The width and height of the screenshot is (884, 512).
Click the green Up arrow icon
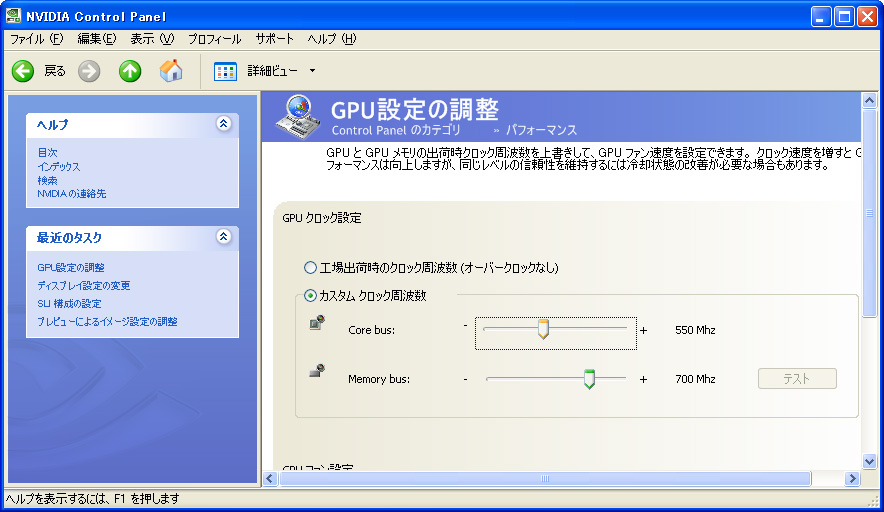point(130,71)
